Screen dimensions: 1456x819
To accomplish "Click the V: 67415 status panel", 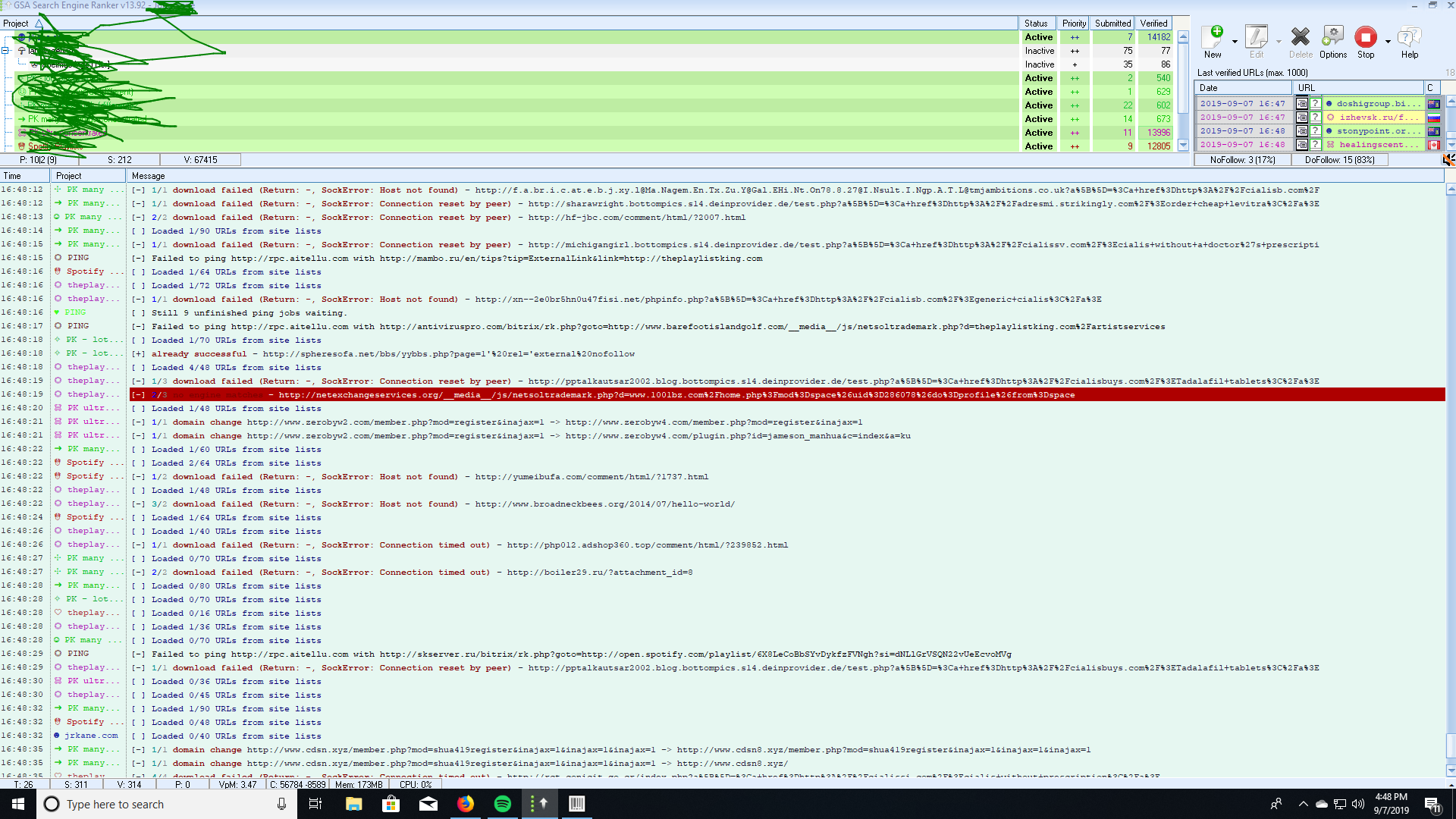I will click(200, 160).
